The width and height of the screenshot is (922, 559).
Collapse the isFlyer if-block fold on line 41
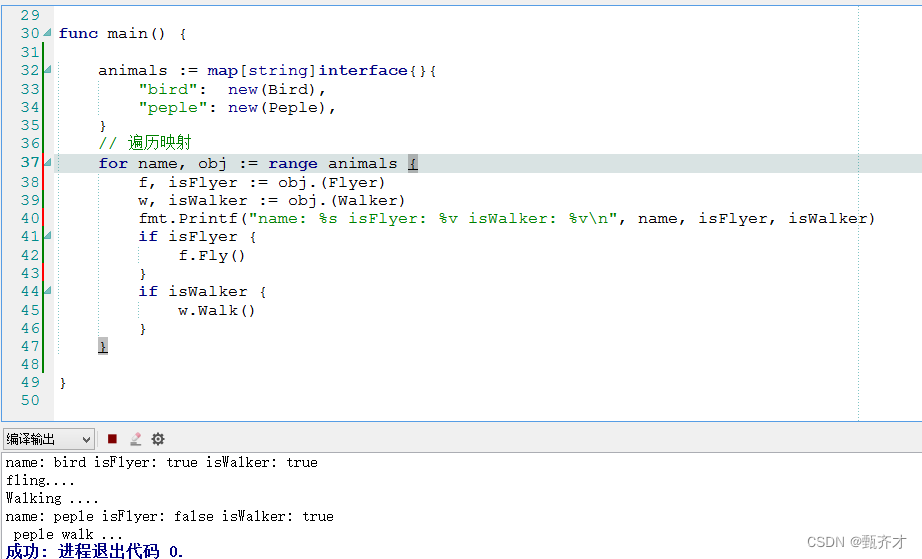pyautogui.click(x=48, y=236)
